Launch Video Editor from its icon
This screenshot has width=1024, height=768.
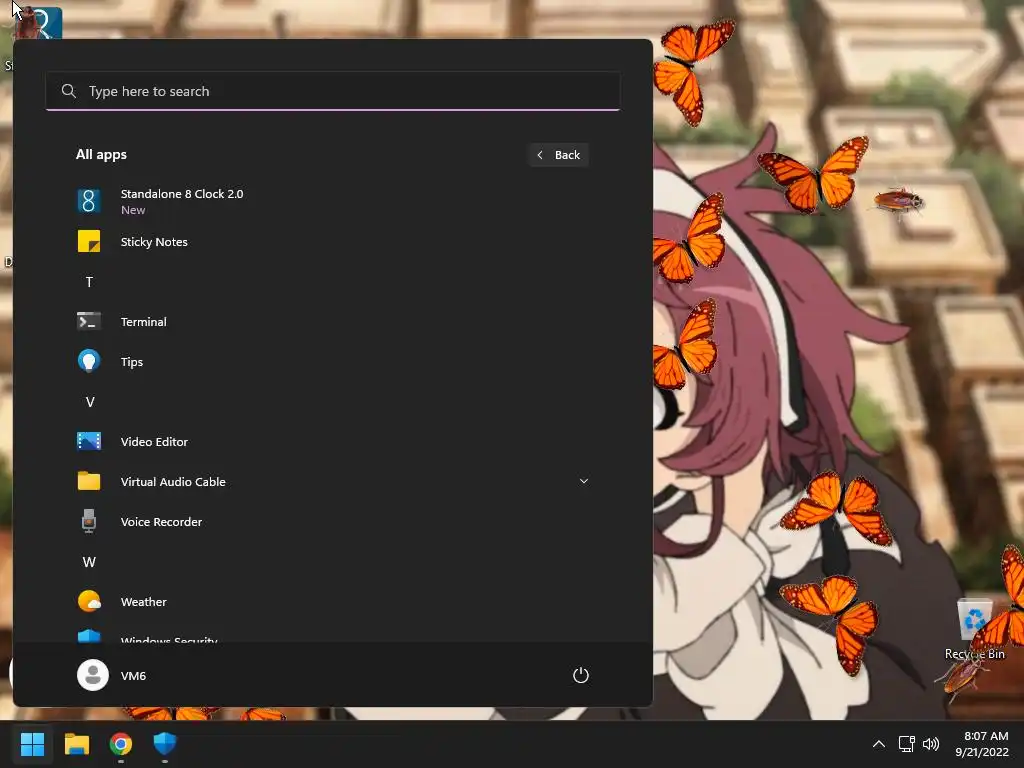point(89,441)
